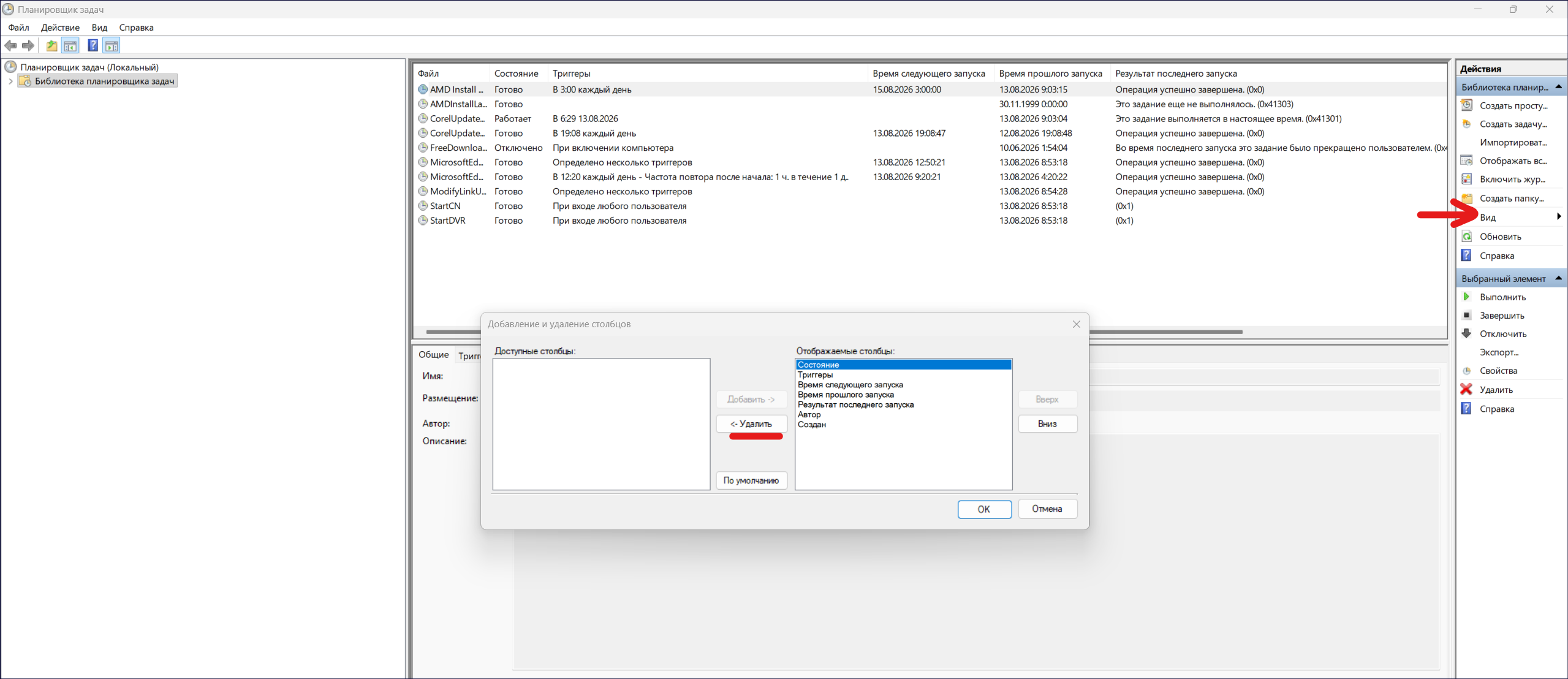This screenshot has width=1568, height=679.
Task: Confirm the dialog with OK
Action: point(984,509)
